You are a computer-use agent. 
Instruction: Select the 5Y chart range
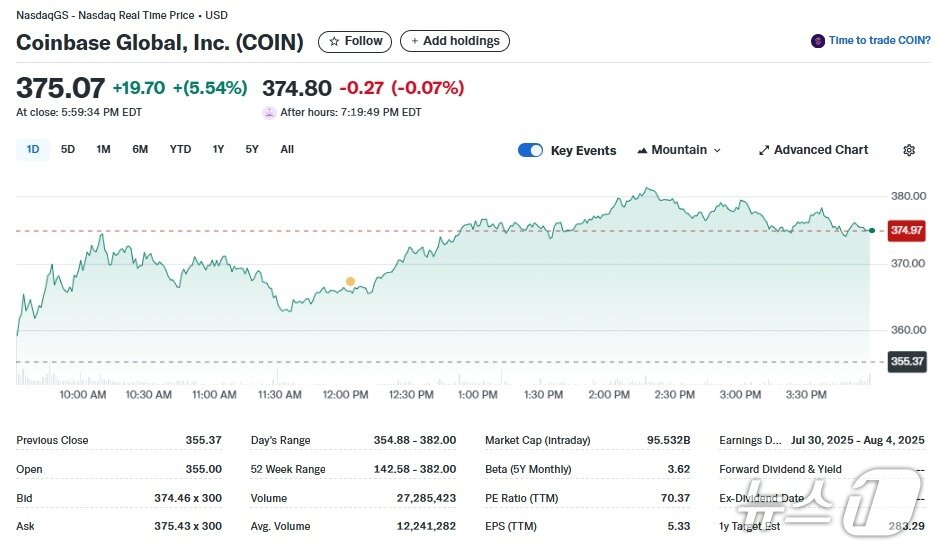pyautogui.click(x=252, y=150)
